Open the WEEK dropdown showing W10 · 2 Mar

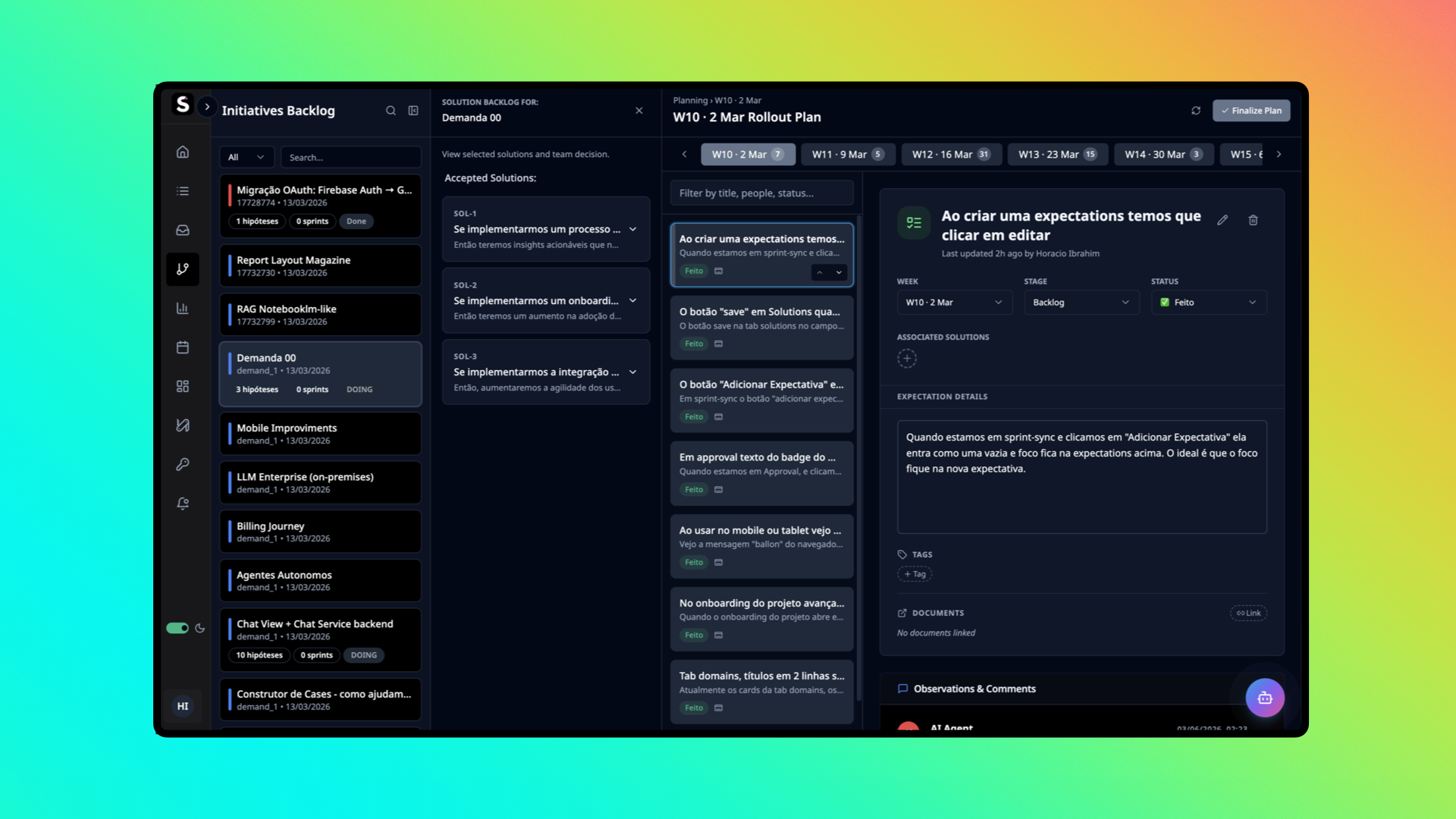coord(954,302)
